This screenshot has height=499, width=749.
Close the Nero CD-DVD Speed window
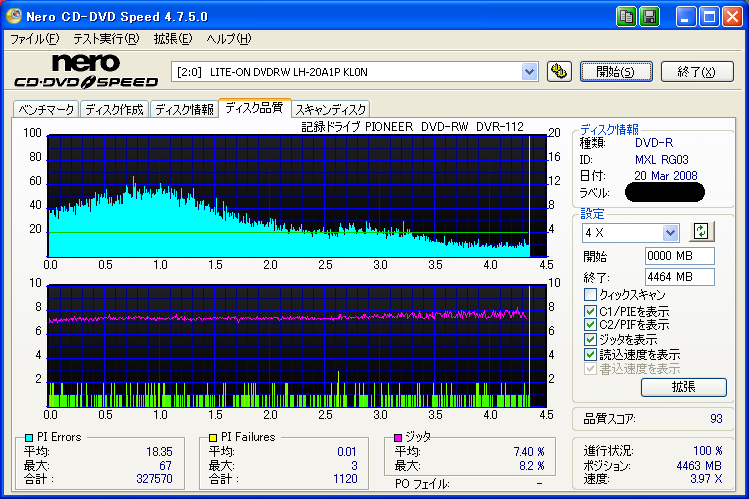(732, 17)
